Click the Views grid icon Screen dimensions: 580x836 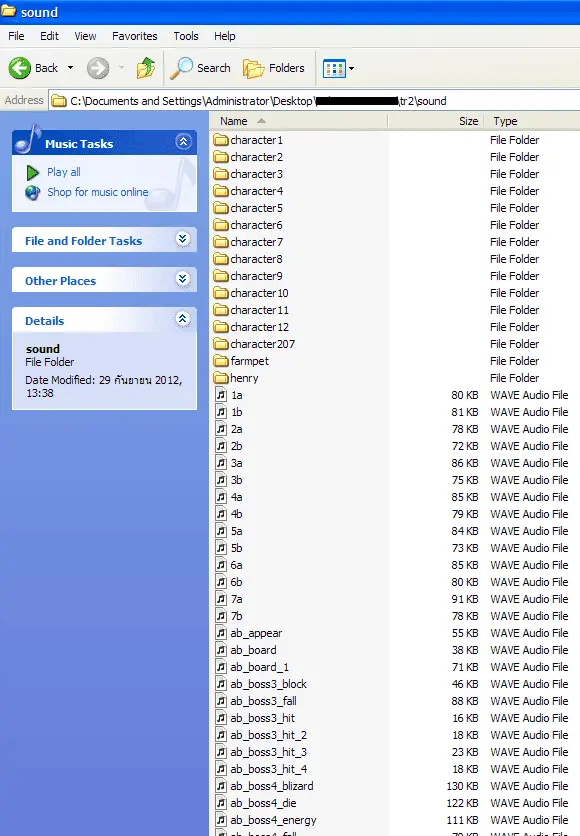(x=334, y=68)
